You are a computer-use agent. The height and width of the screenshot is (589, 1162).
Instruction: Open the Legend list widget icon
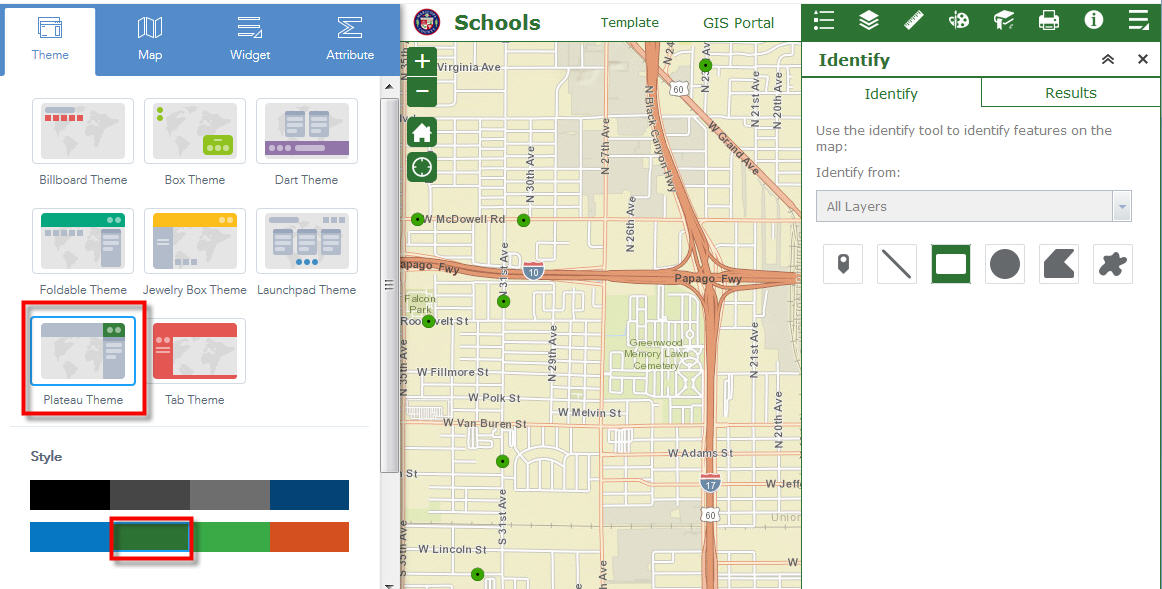coord(824,20)
